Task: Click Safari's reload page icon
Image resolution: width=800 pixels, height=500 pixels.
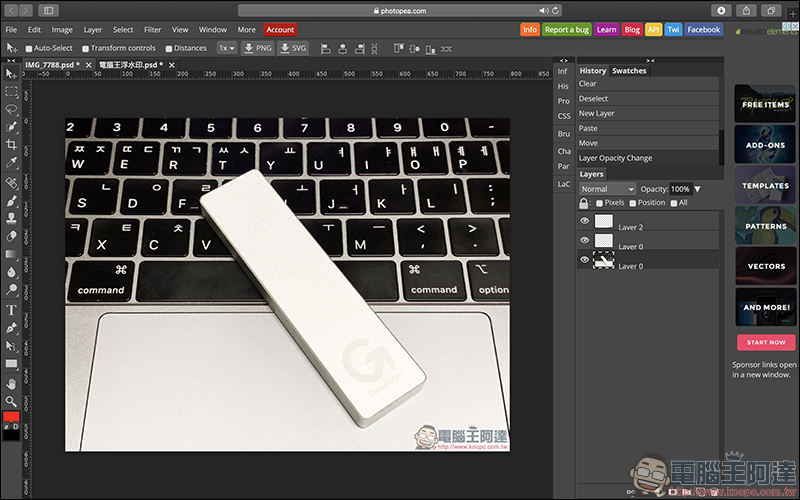Action: pos(556,10)
